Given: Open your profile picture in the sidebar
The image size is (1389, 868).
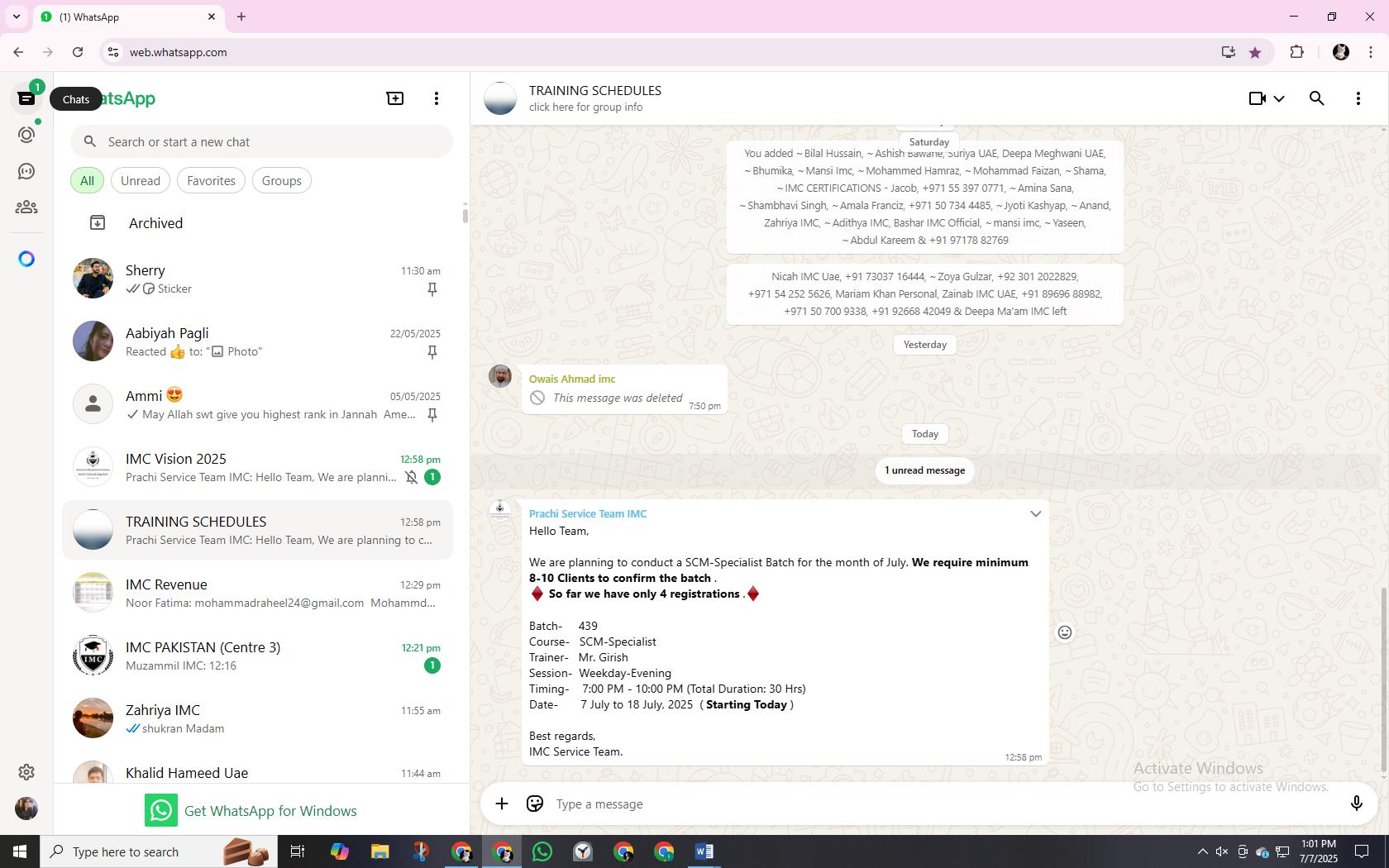Looking at the screenshot, I should 26,808.
